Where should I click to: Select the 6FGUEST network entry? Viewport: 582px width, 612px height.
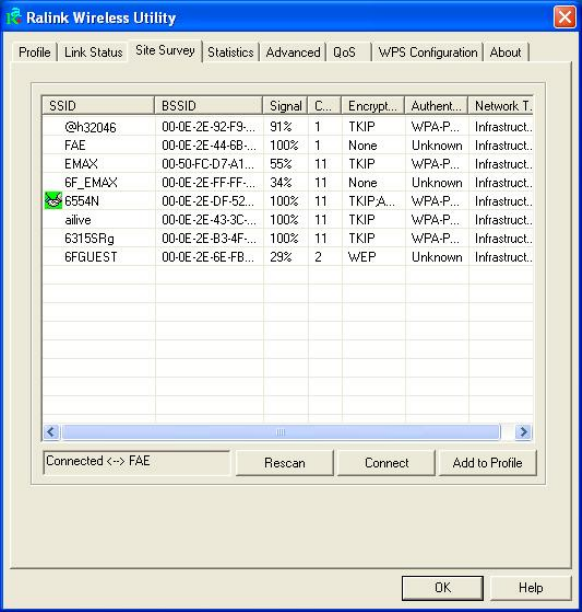coord(288,257)
